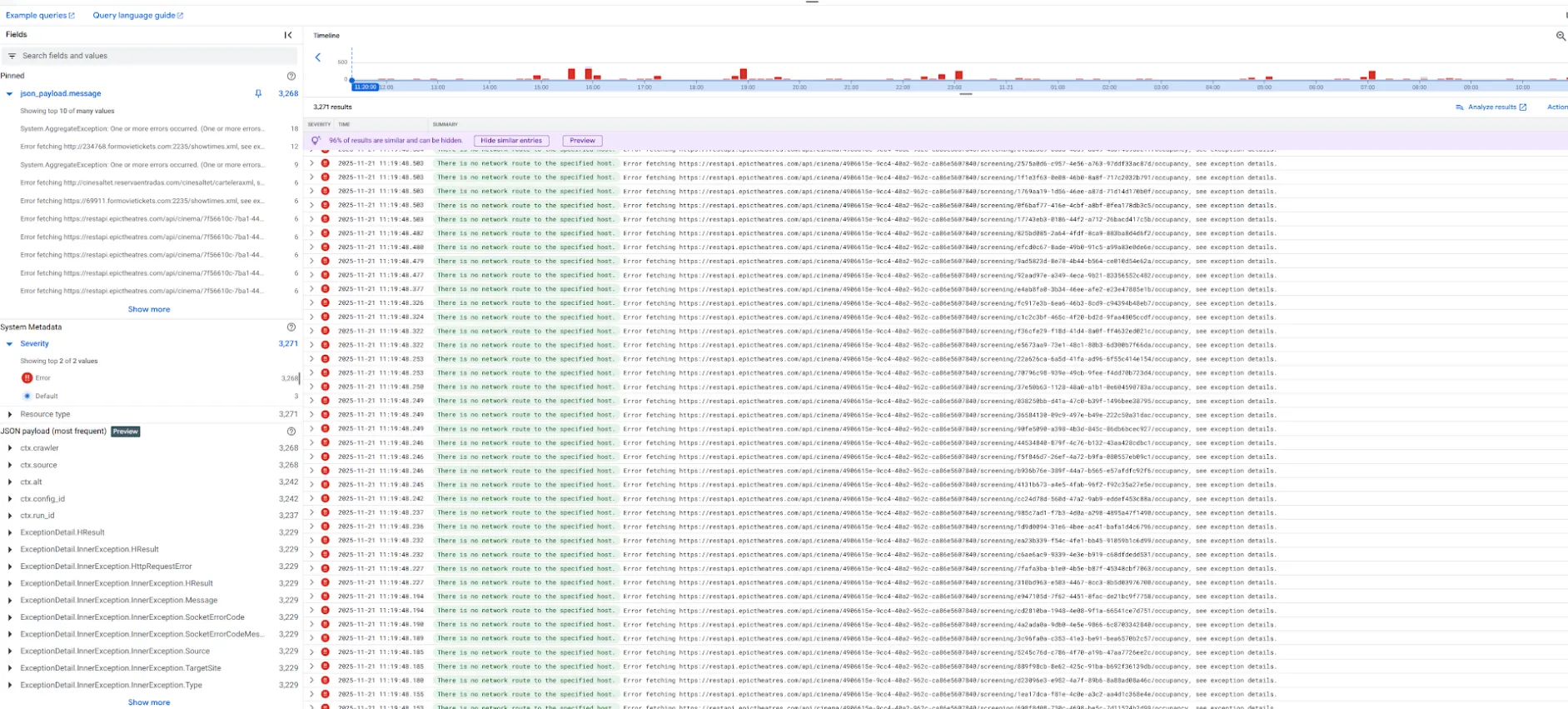Click the Hide similar entries button
This screenshot has width=1568, height=709.
[x=511, y=141]
